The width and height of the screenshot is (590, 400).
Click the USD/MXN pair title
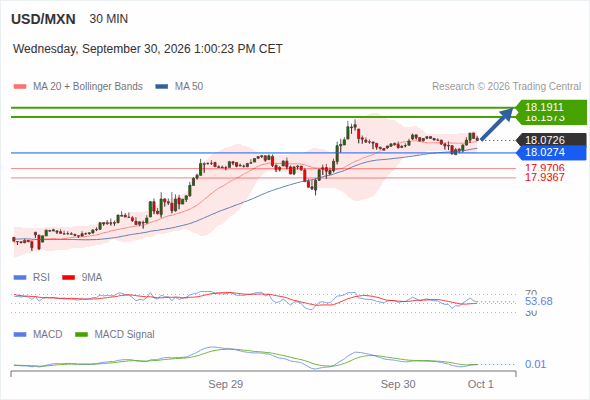click(43, 19)
